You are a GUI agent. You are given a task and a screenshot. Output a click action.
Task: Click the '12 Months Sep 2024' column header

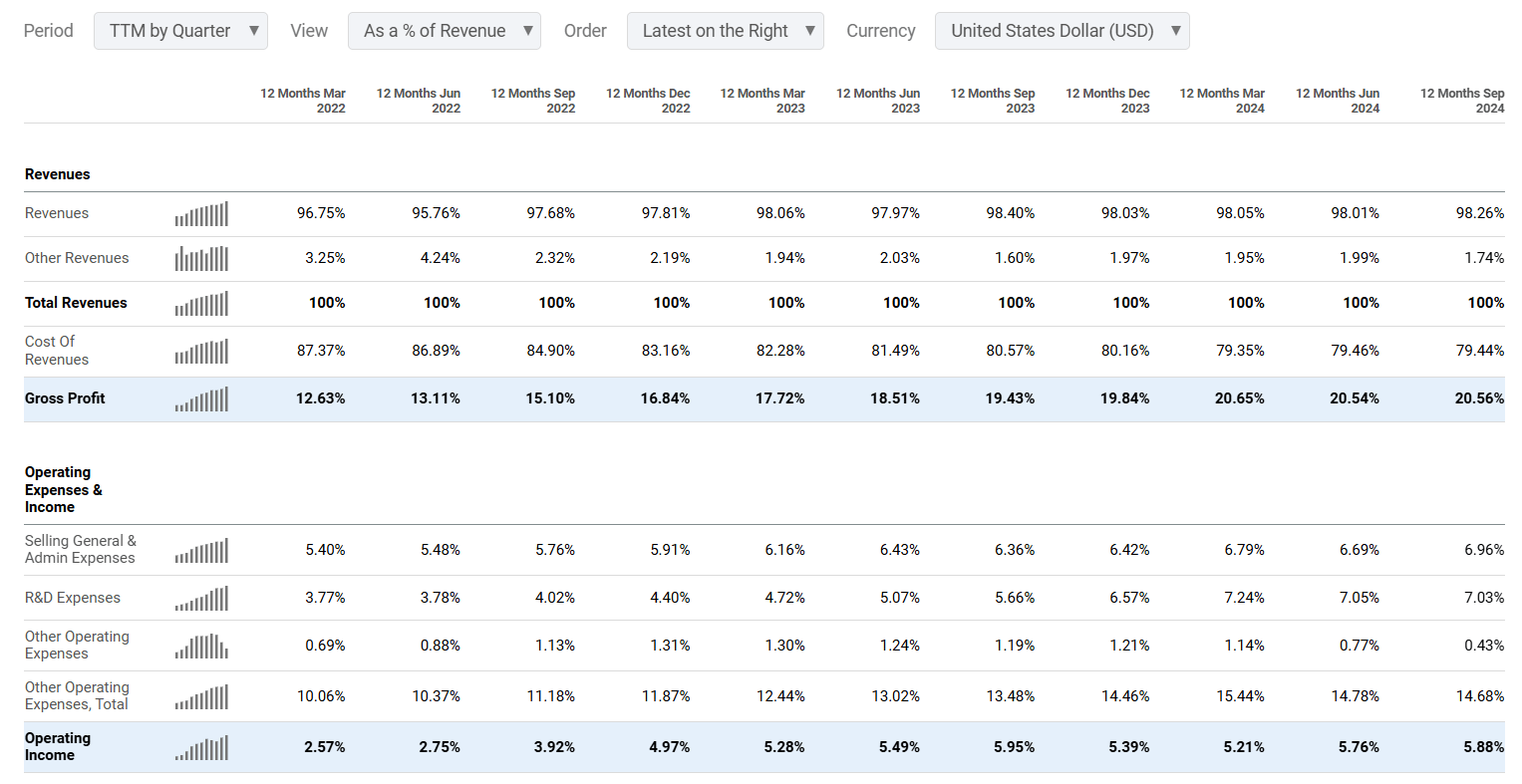tap(1461, 101)
